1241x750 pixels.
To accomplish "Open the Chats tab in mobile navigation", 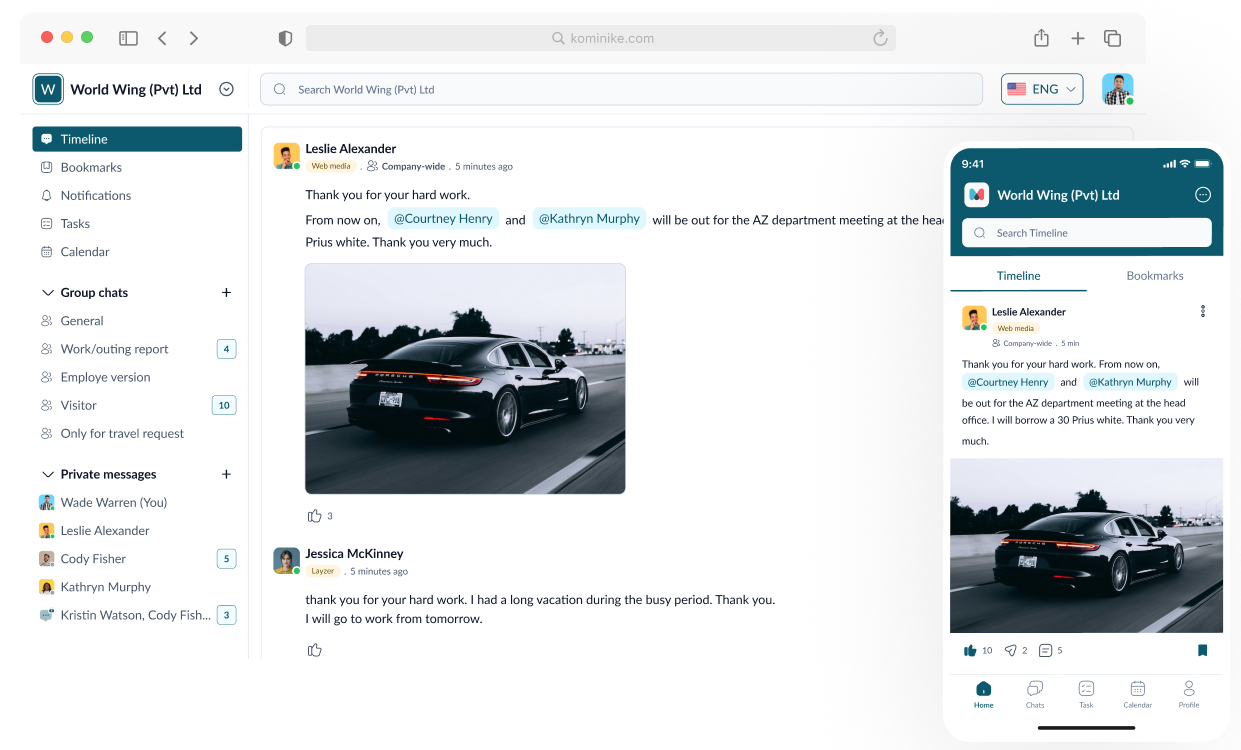I will pyautogui.click(x=1035, y=694).
